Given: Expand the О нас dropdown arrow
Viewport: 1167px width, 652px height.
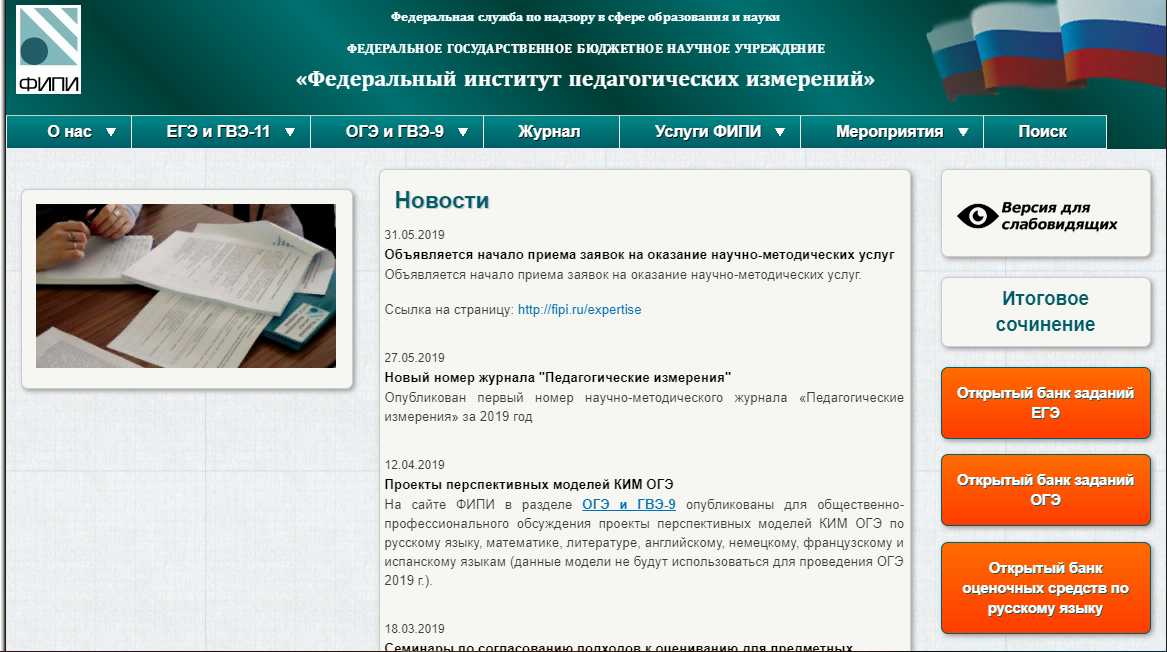Looking at the screenshot, I should [x=111, y=132].
